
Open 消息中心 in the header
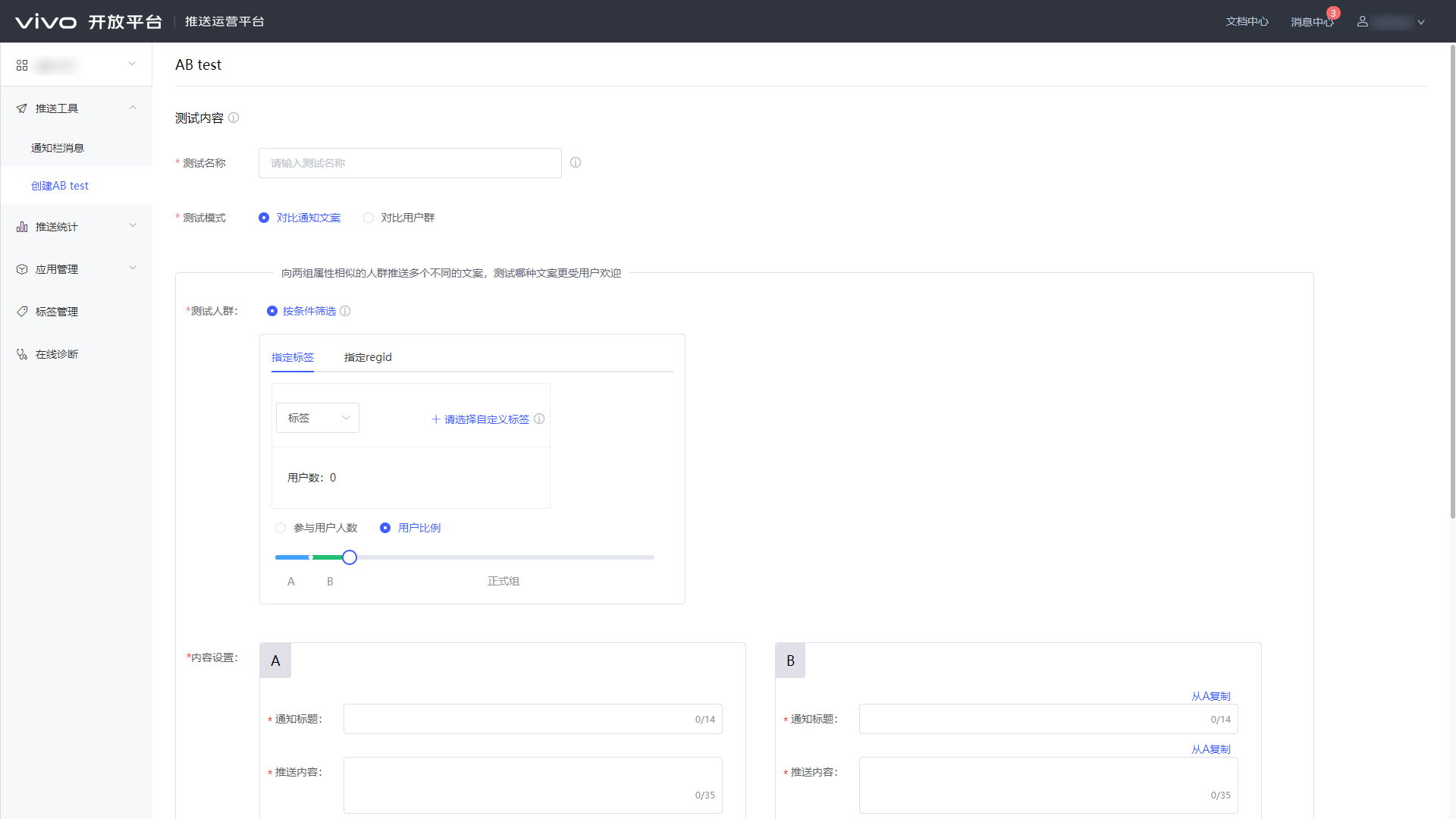(1312, 22)
